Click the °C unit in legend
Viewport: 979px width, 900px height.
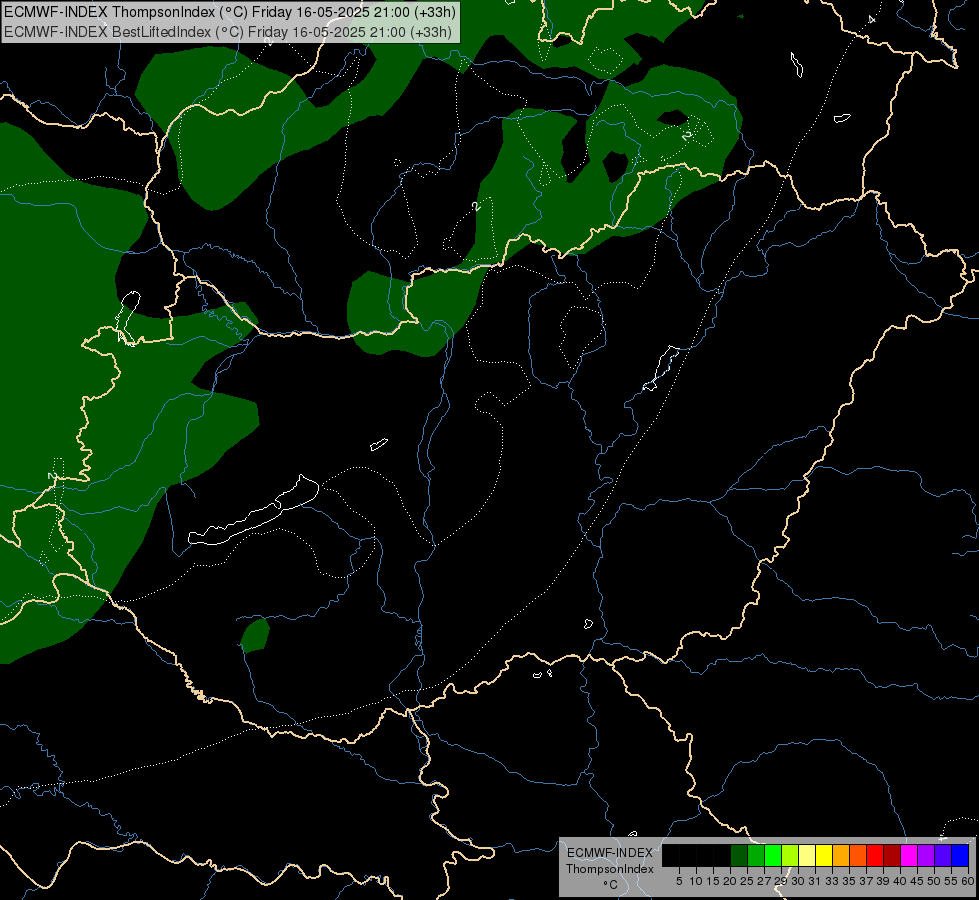tap(611, 885)
